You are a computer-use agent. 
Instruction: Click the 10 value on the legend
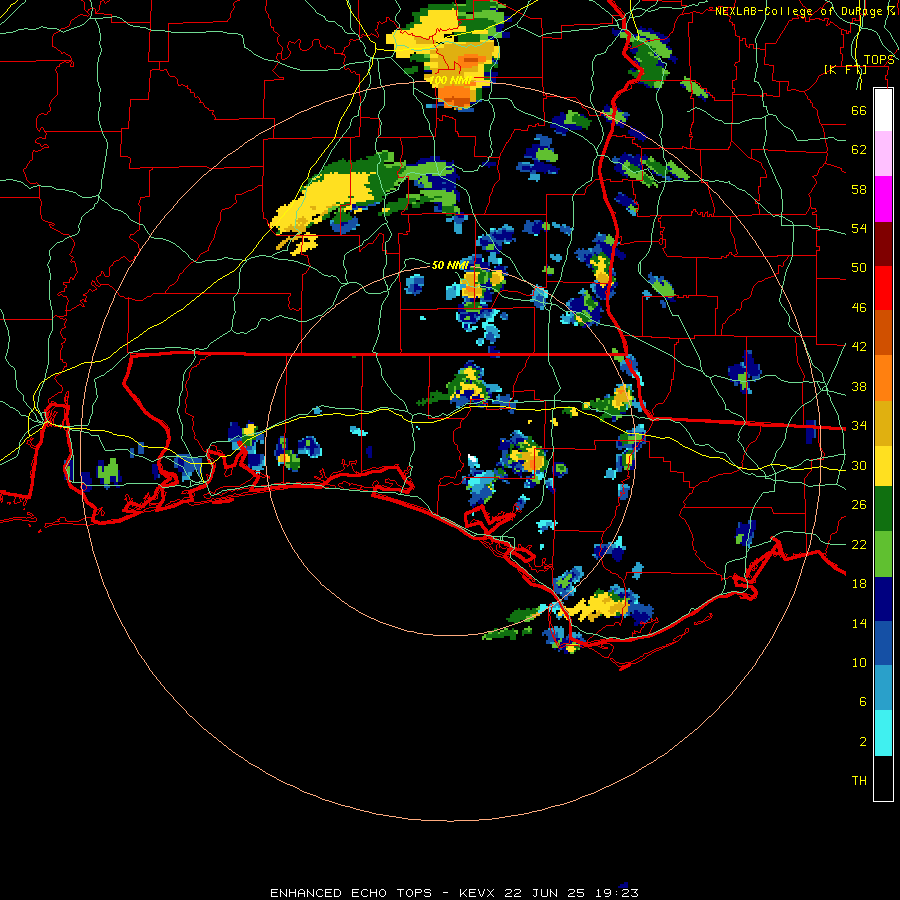pyautogui.click(x=859, y=662)
